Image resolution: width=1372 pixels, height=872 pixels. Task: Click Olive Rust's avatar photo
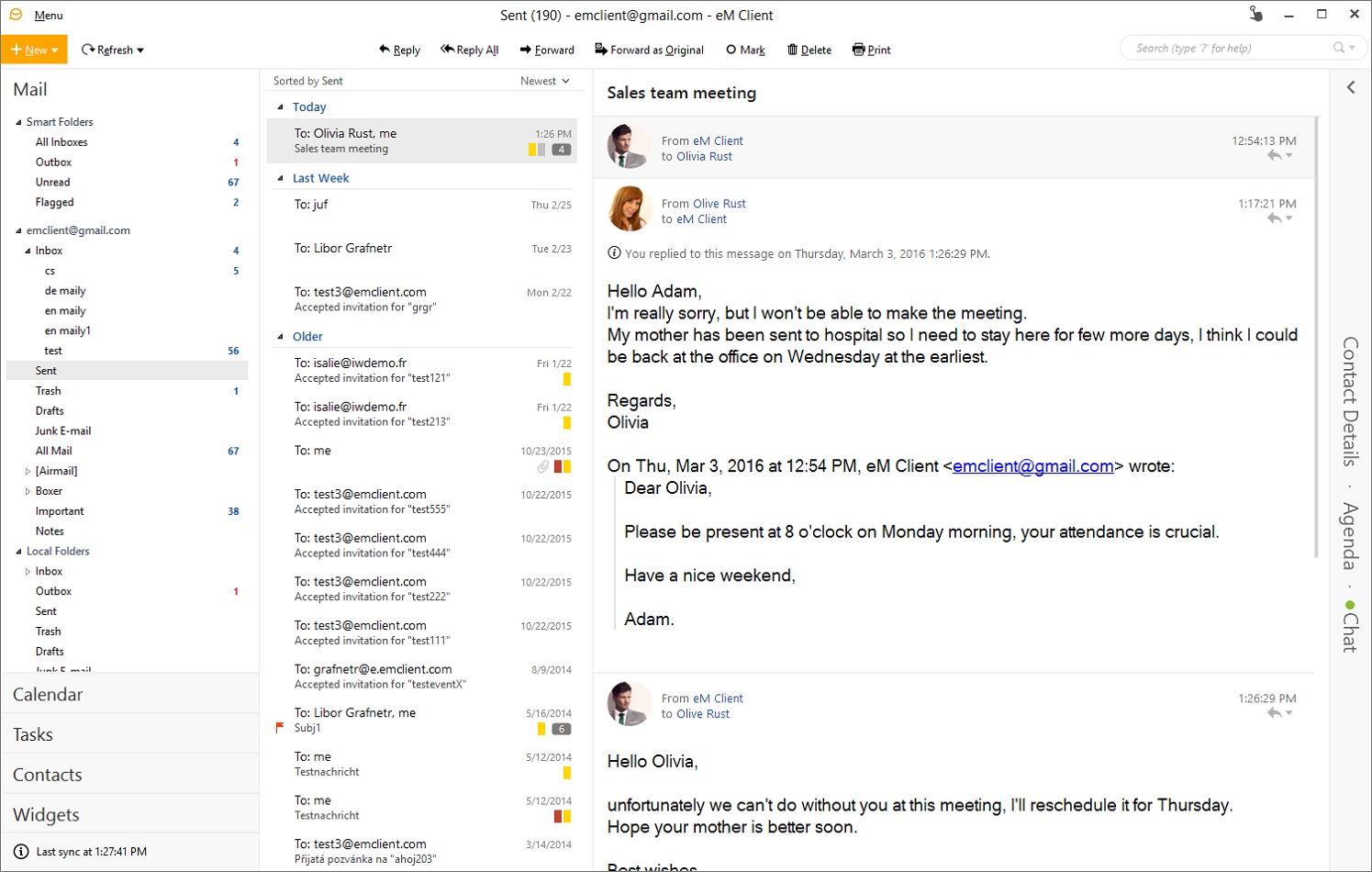[x=629, y=208]
